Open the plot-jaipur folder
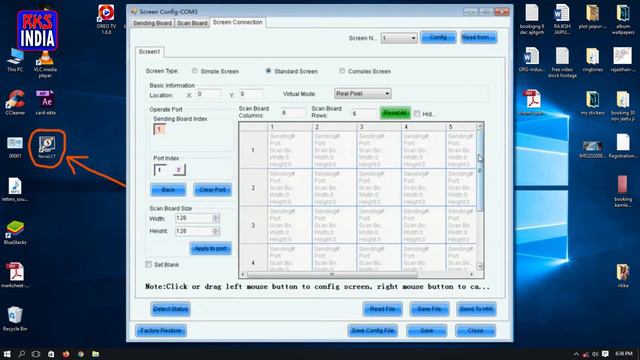Screen dimensions: 640x360 pos(593,17)
